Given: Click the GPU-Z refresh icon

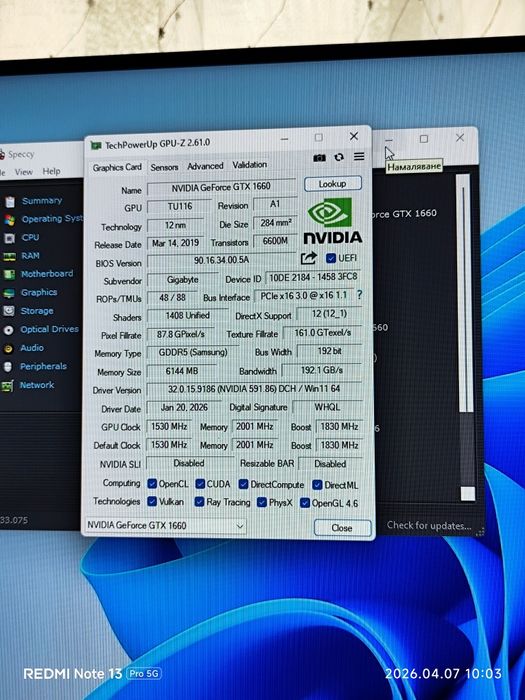Looking at the screenshot, I should click(x=339, y=157).
